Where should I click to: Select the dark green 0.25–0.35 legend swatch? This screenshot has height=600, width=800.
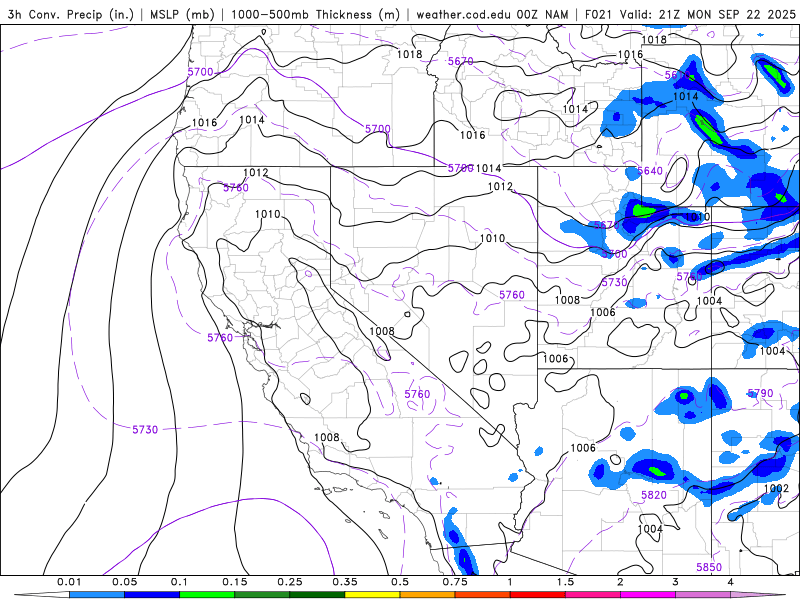[x=317, y=595]
